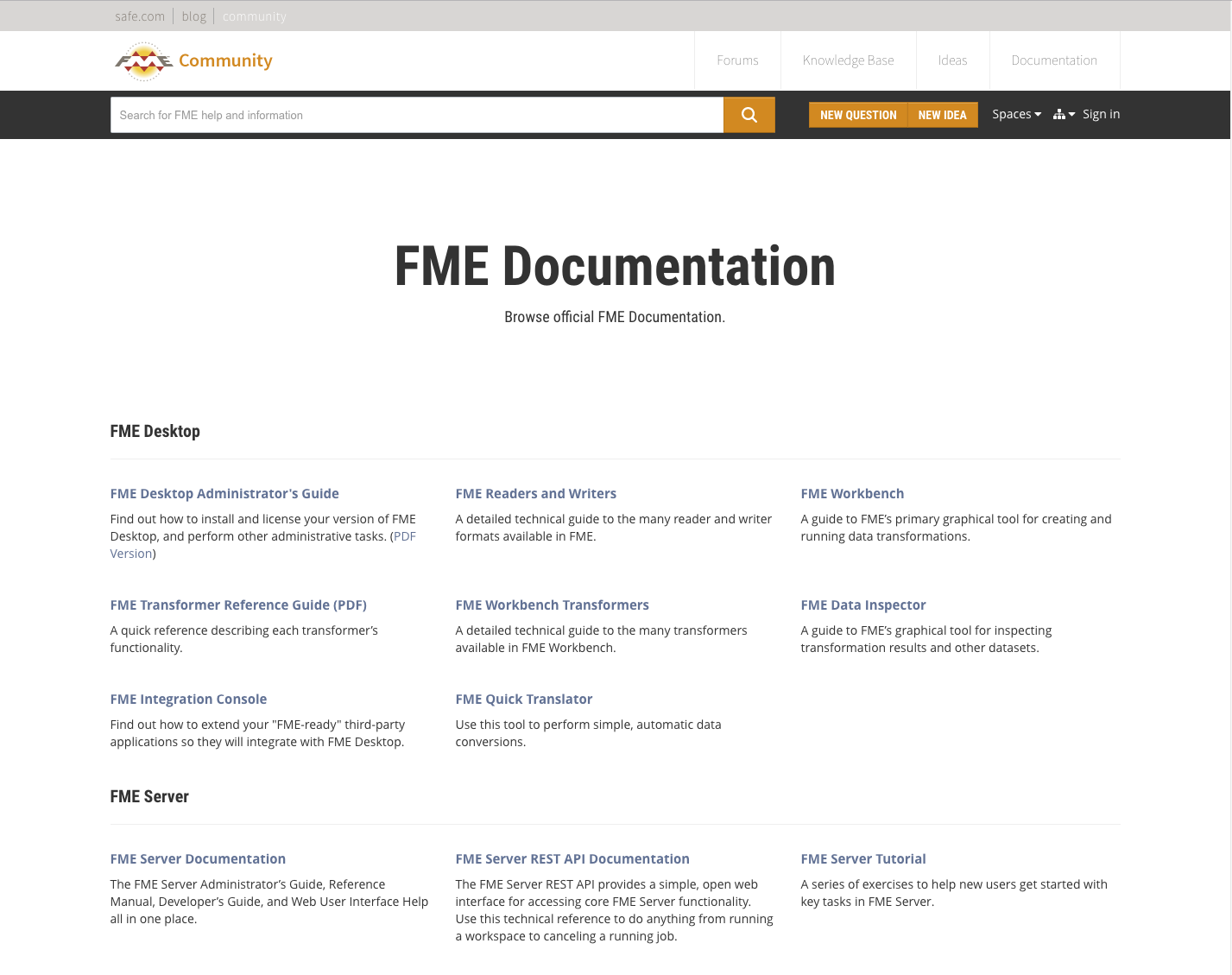Open FME Server REST API Documentation
The height and width of the screenshot is (975, 1232).
(x=572, y=858)
